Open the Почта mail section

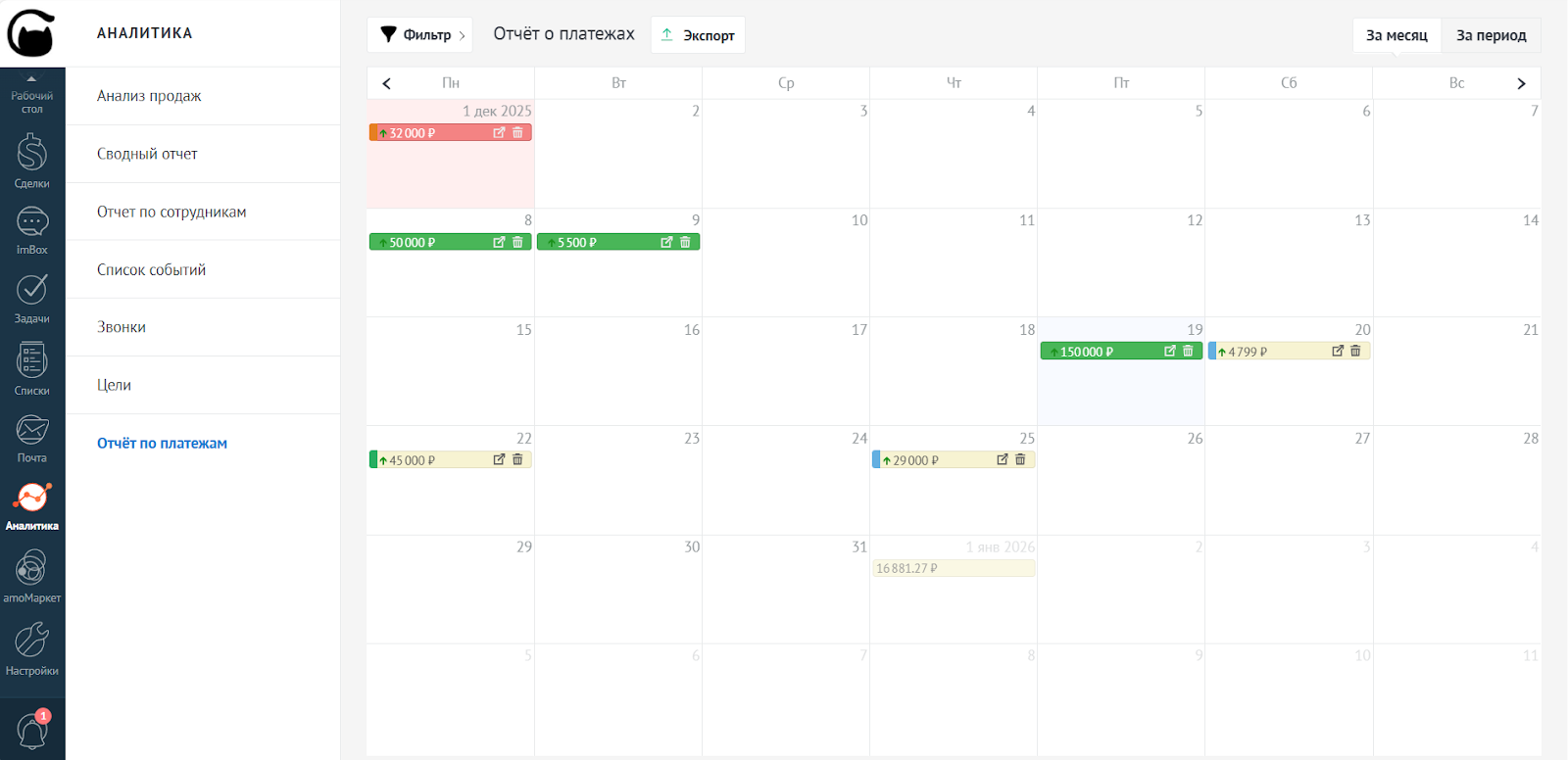[x=31, y=438]
